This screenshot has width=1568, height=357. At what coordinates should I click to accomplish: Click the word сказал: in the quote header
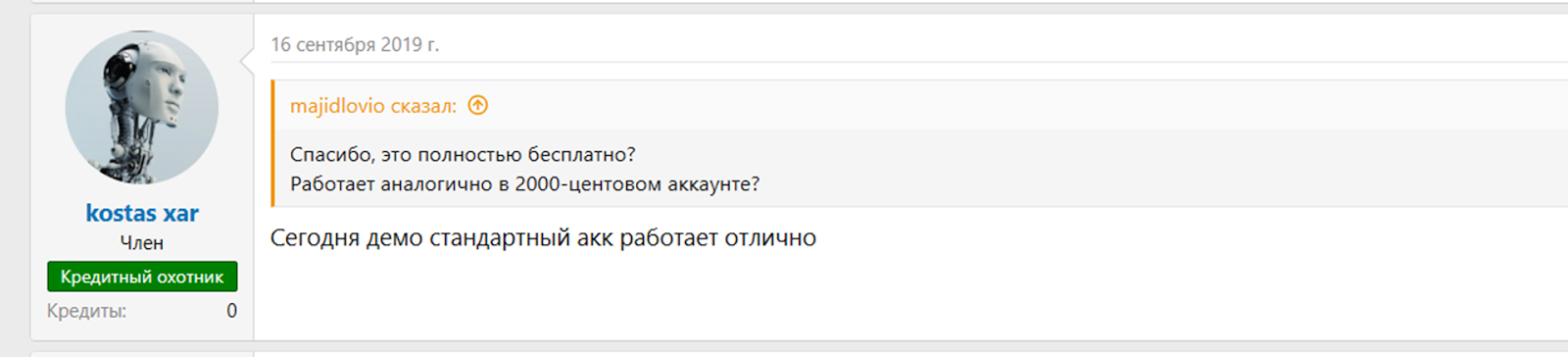423,106
